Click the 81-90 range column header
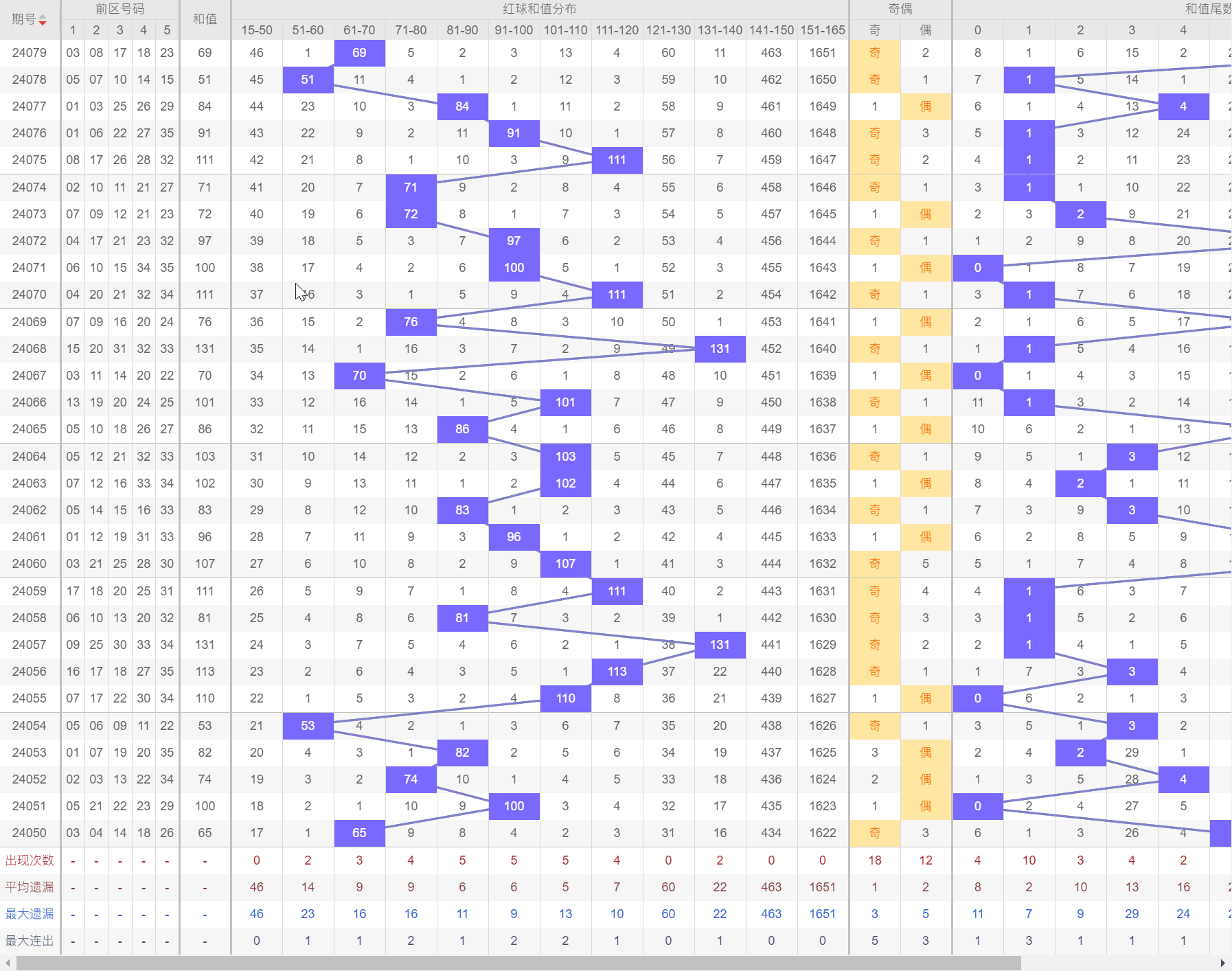Image resolution: width=1232 pixels, height=971 pixels. click(x=462, y=30)
